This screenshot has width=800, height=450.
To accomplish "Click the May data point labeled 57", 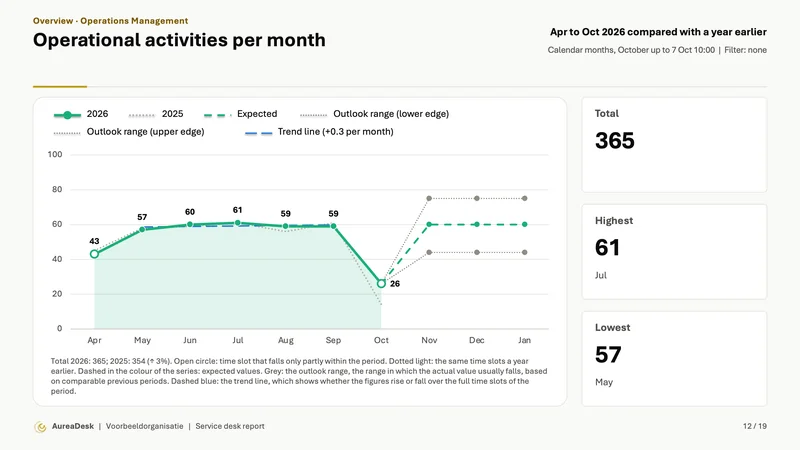I will [142, 230].
